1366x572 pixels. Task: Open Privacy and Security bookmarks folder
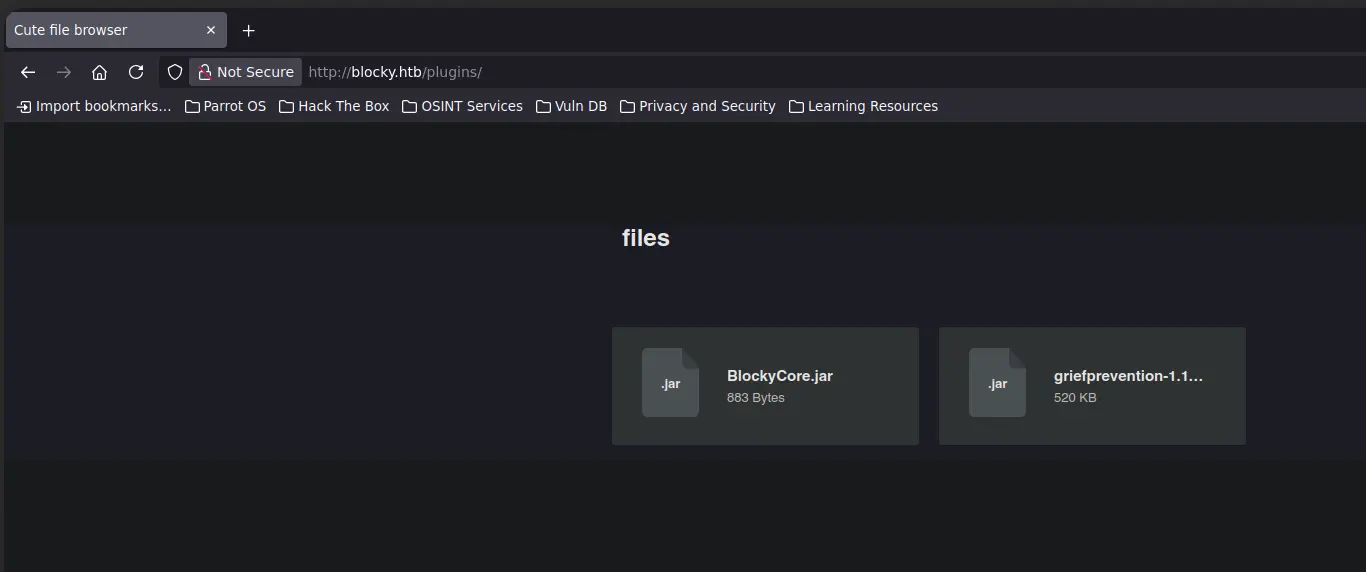697,106
